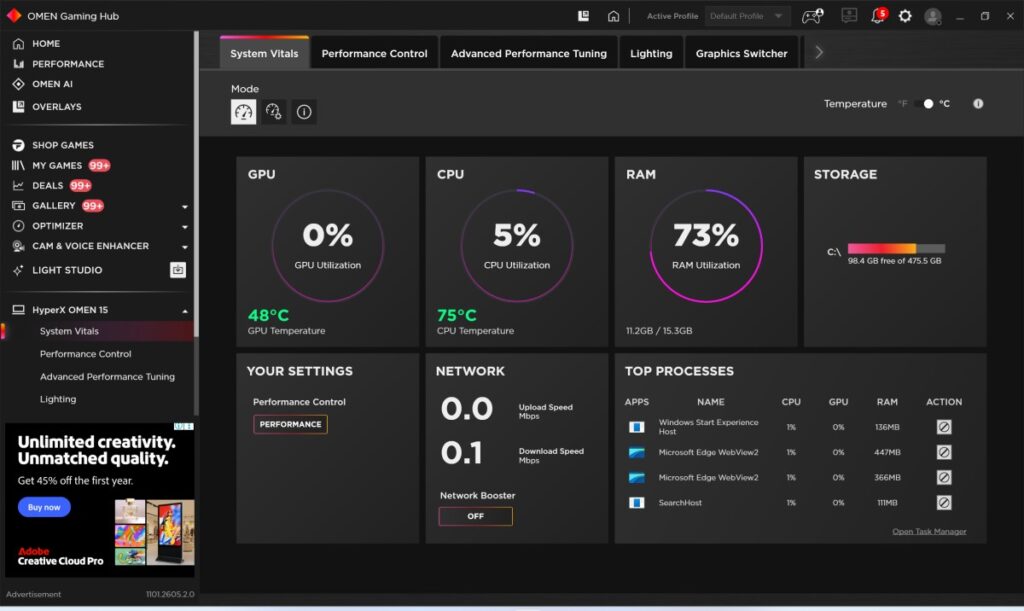Switch to the Performance Control tab
Image resolution: width=1024 pixels, height=611 pixels.
tap(374, 53)
